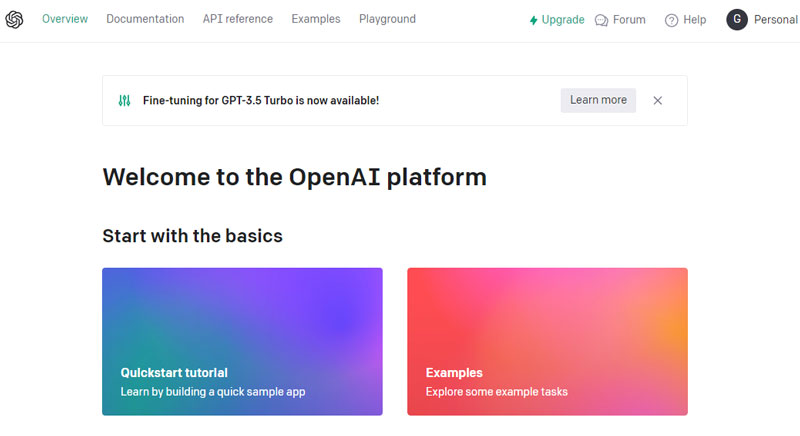The height and width of the screenshot is (436, 800).
Task: Click the G profile avatar
Action: [x=737, y=19]
